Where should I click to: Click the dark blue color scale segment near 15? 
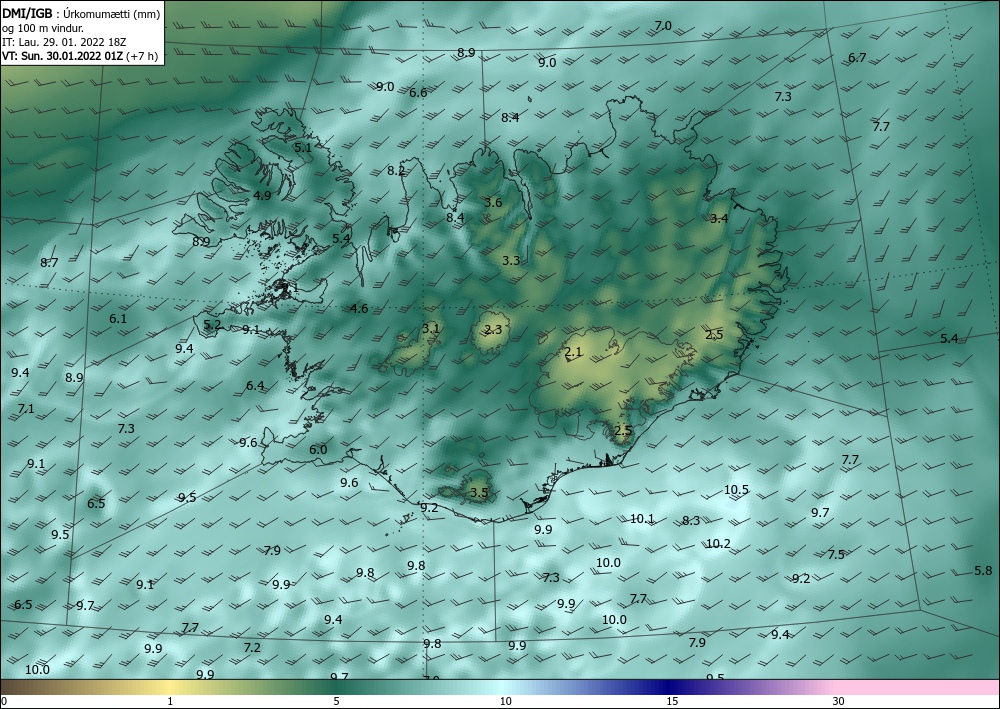pos(668,687)
